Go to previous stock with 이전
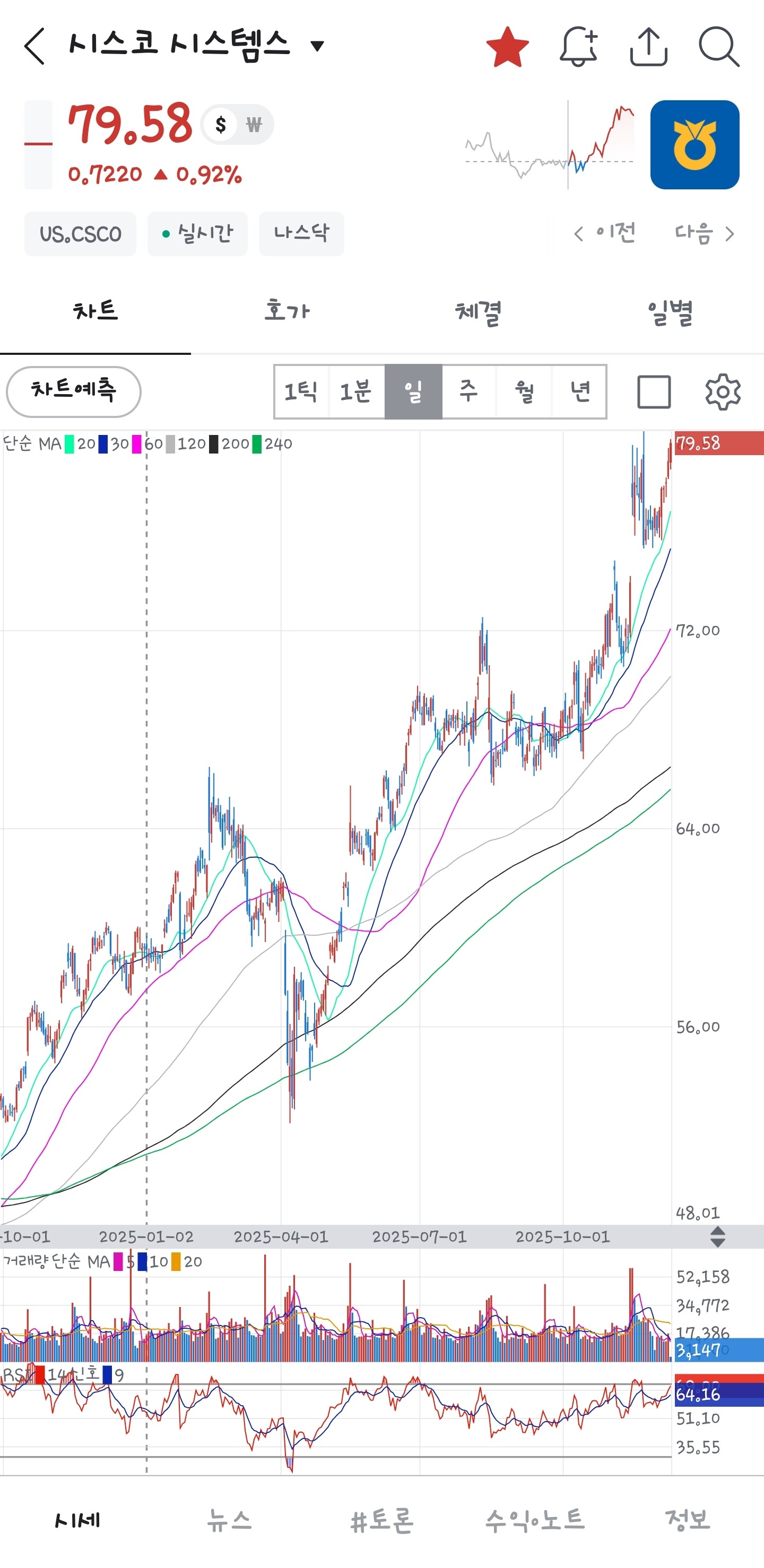 point(604,233)
